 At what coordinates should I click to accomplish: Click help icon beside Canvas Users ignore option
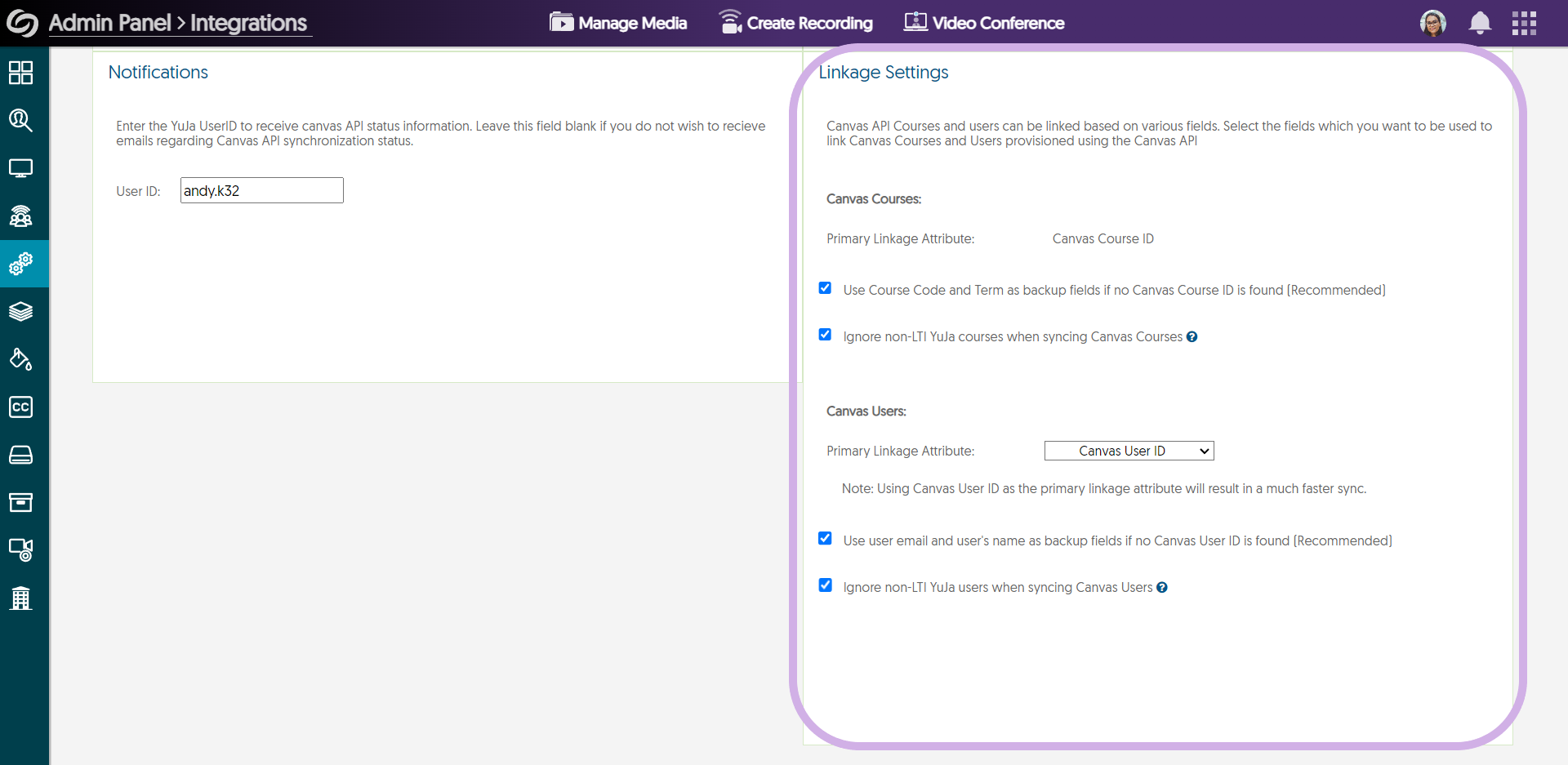pyautogui.click(x=1161, y=587)
